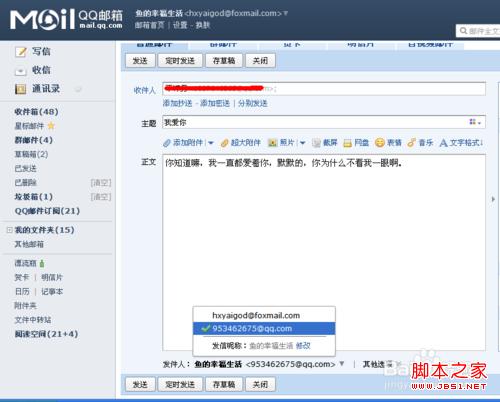This screenshot has width=500, height=402.
Task: Open 记事本 in sidebar
Action: [x=52, y=292]
